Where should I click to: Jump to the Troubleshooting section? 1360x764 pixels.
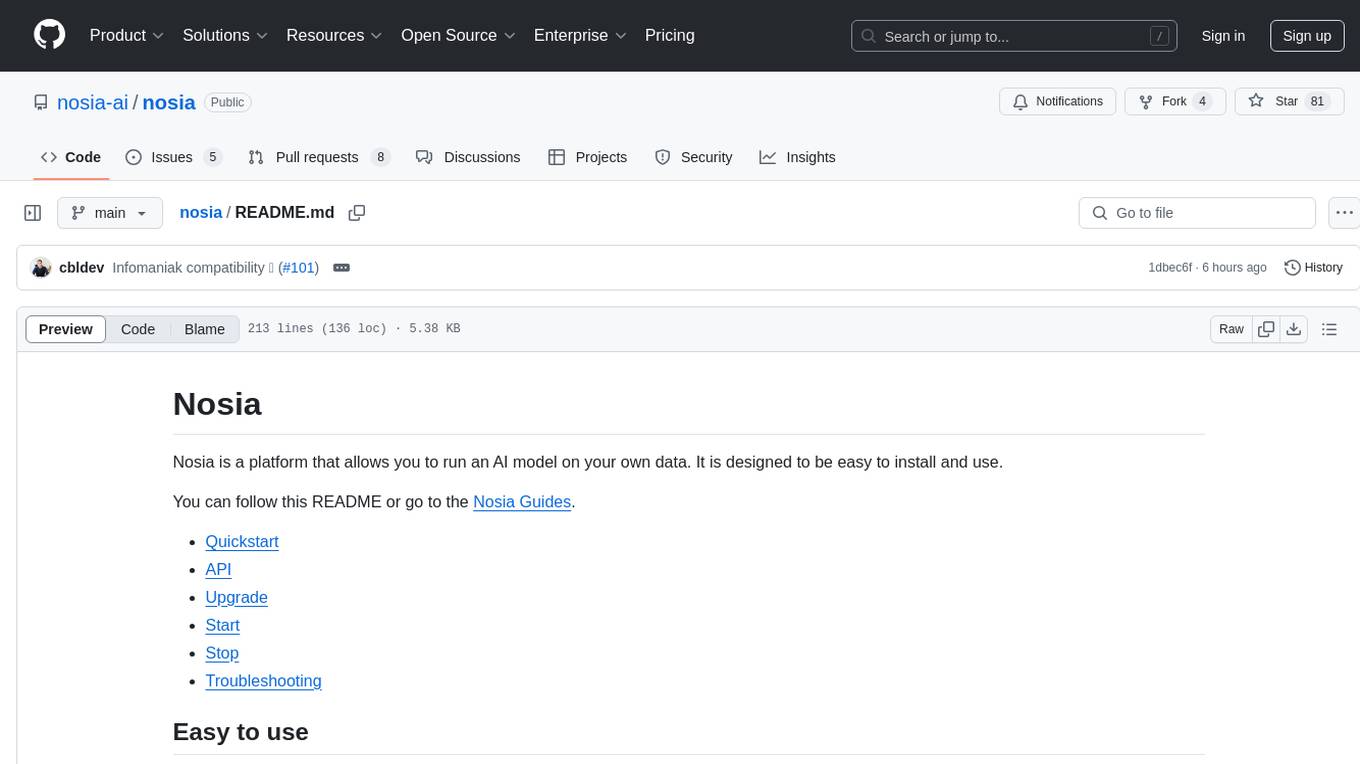(263, 682)
